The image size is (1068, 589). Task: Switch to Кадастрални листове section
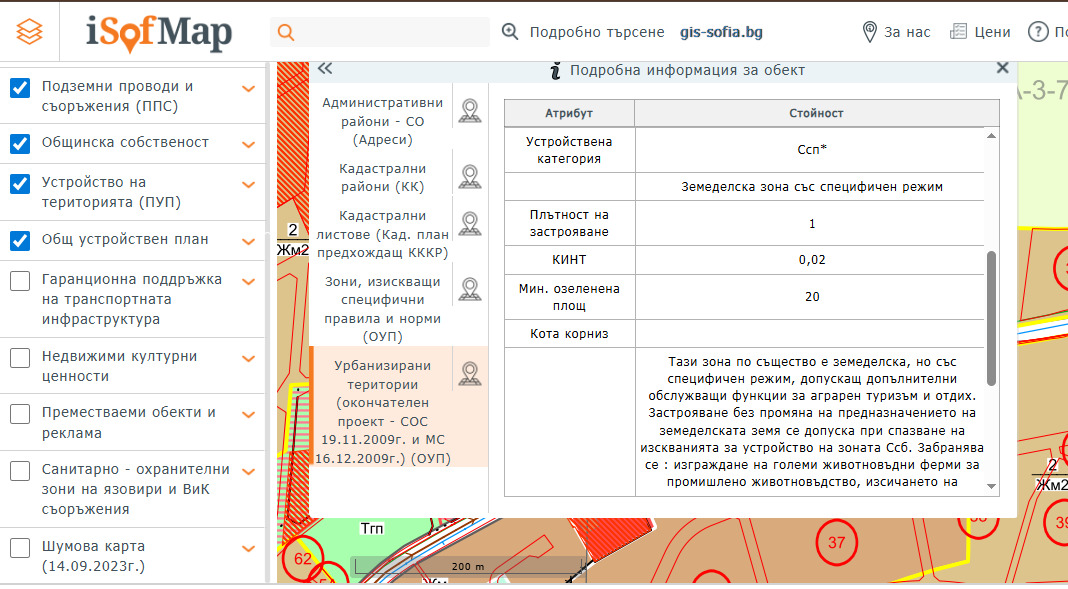(x=378, y=232)
